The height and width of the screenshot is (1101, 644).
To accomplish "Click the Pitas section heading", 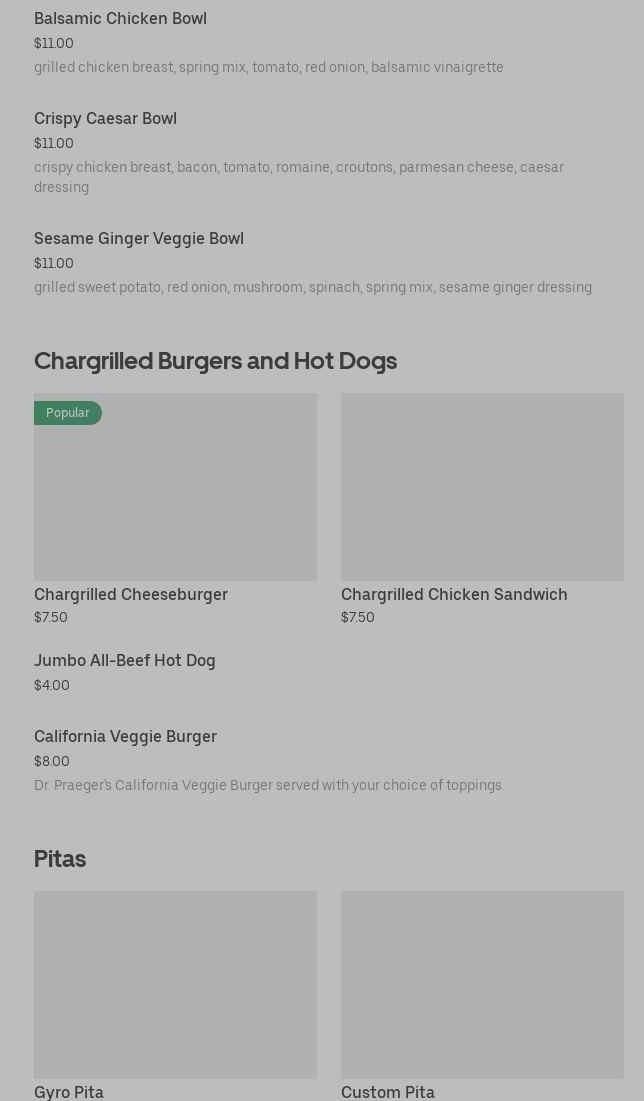I will point(60,859).
